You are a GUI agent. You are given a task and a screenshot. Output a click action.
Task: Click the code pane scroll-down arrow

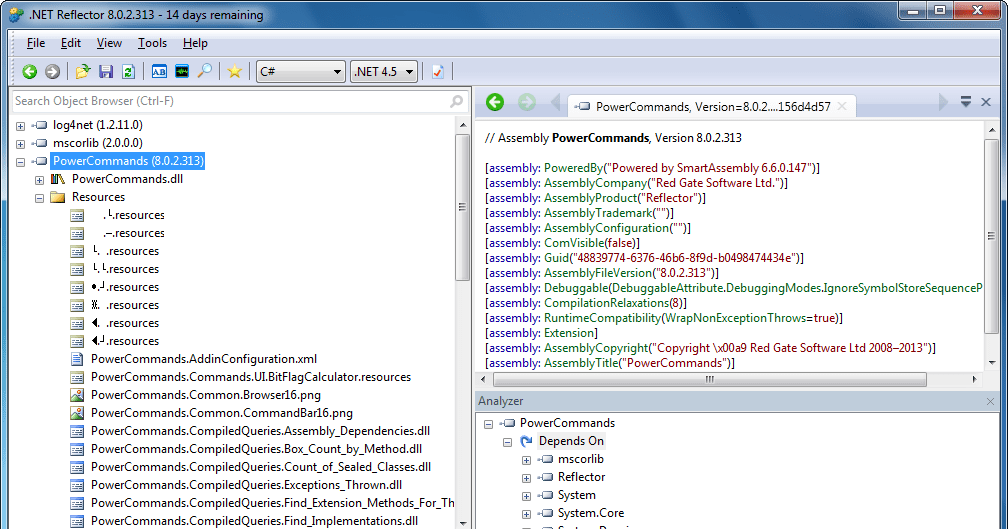pyautogui.click(x=992, y=363)
